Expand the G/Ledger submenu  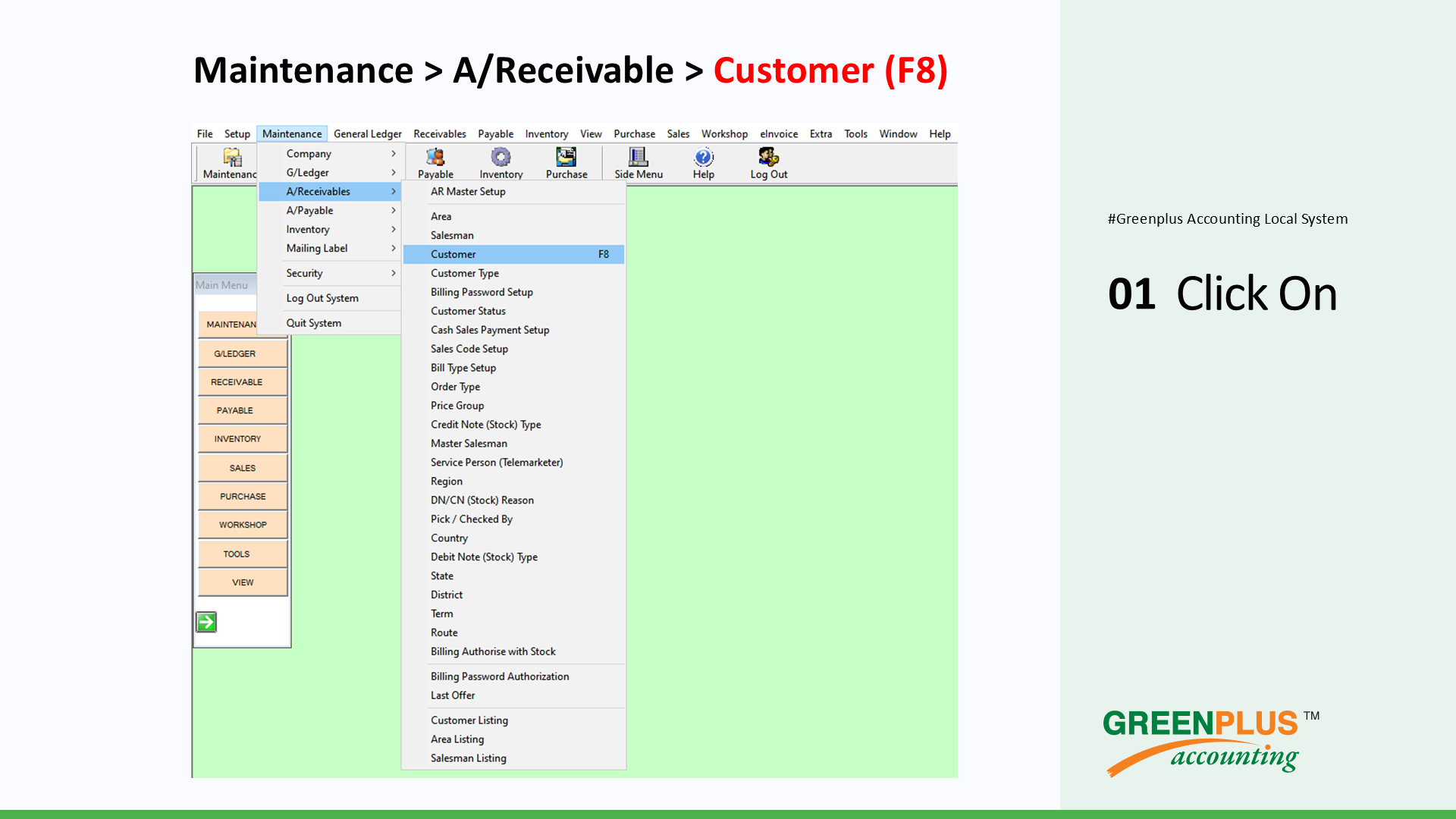(330, 172)
